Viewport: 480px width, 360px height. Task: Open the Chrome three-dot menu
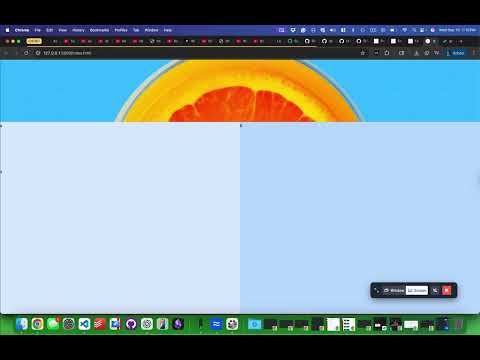[x=474, y=53]
